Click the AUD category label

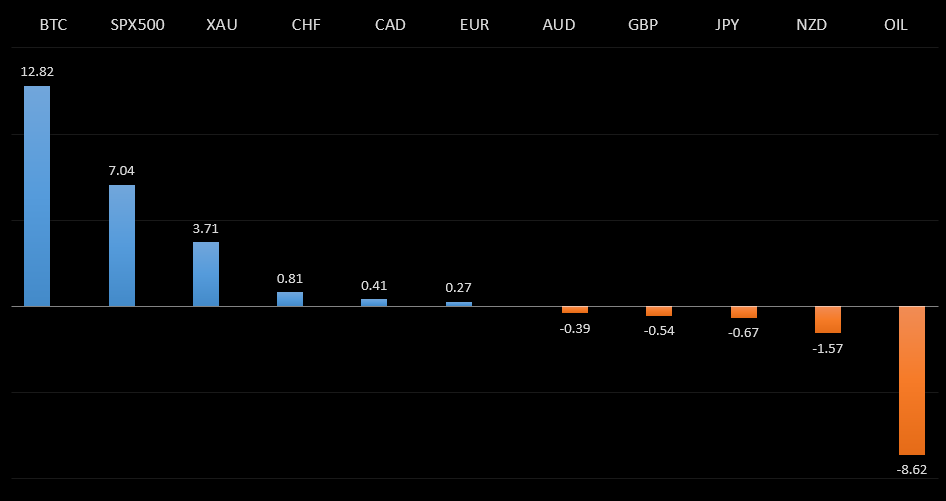(x=558, y=24)
